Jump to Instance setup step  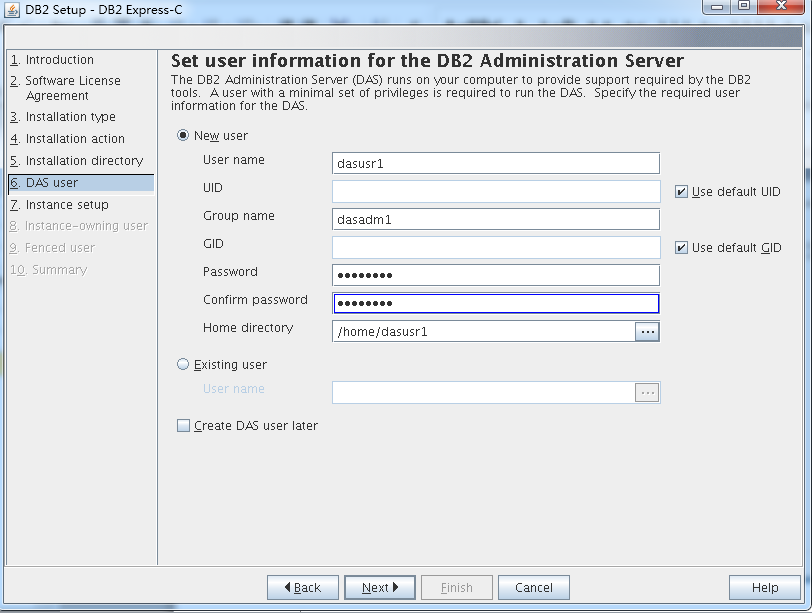(x=59, y=205)
